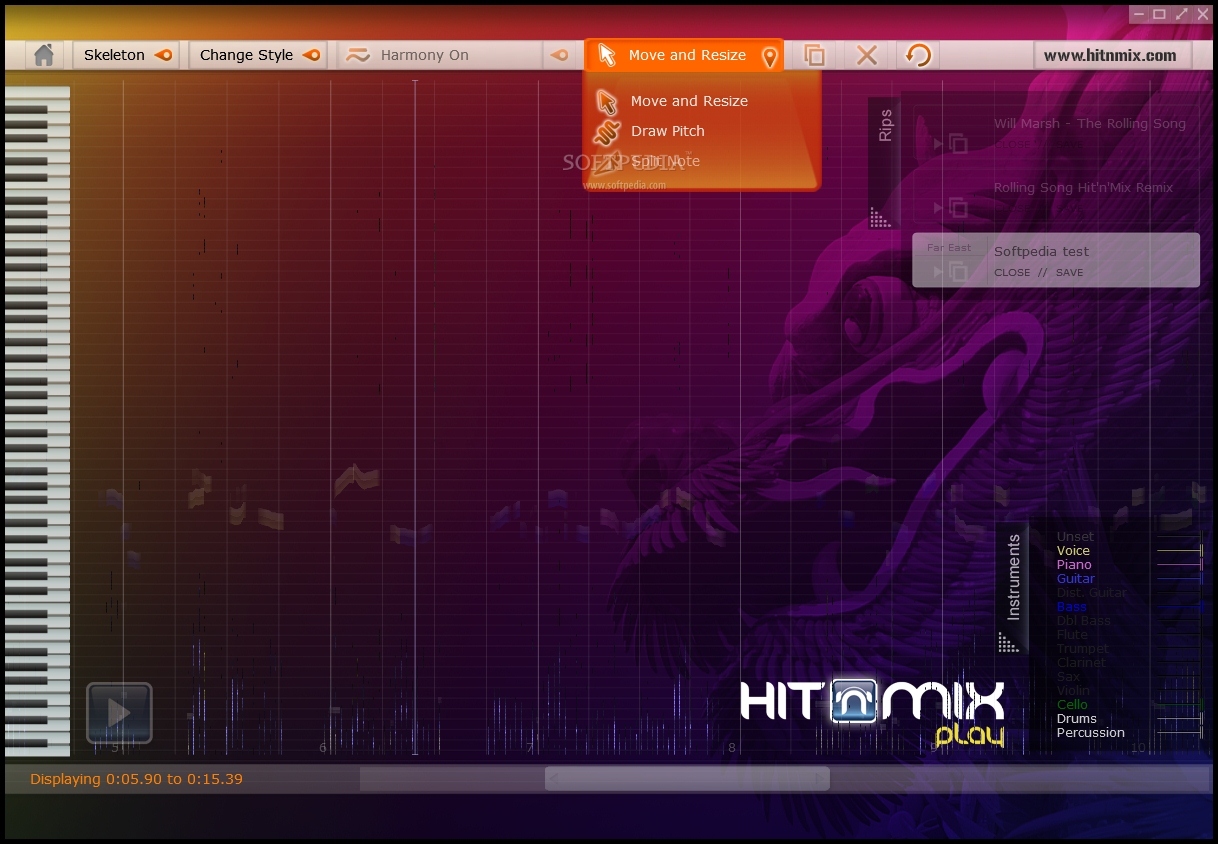The width and height of the screenshot is (1218, 844).
Task: Click the scrollbar right arrow
Action: pos(821,779)
